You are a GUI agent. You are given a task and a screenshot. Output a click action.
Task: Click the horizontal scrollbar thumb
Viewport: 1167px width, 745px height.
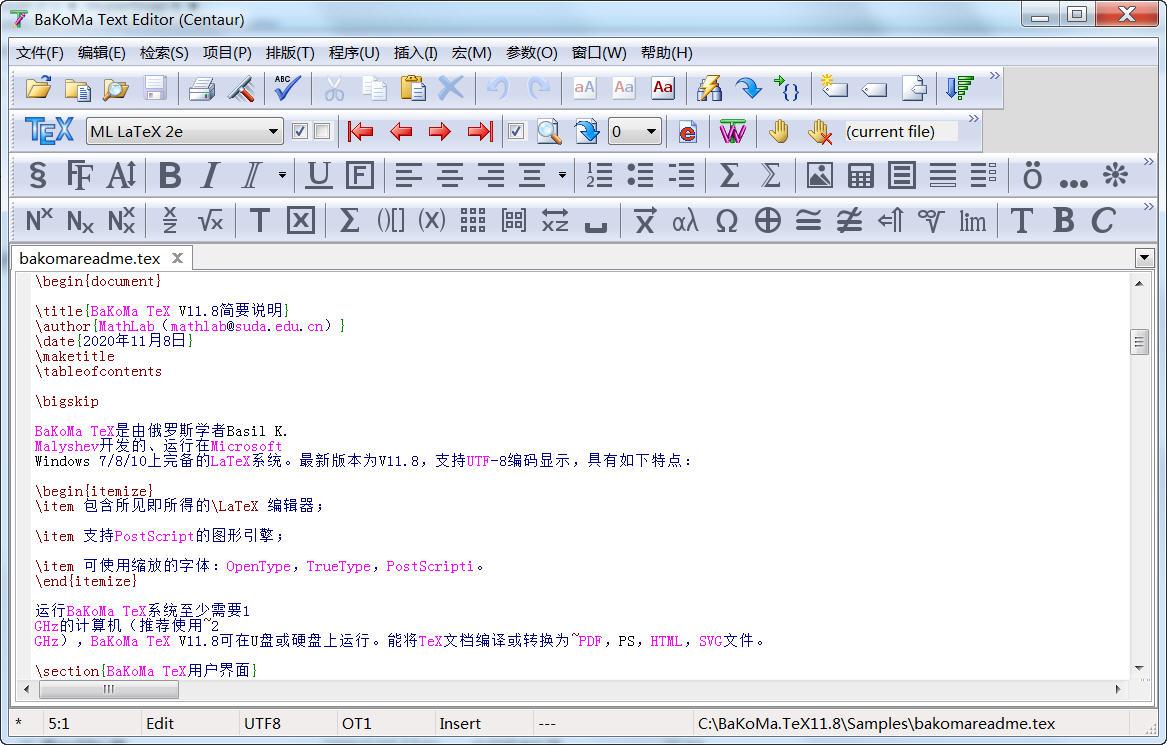[x=109, y=689]
